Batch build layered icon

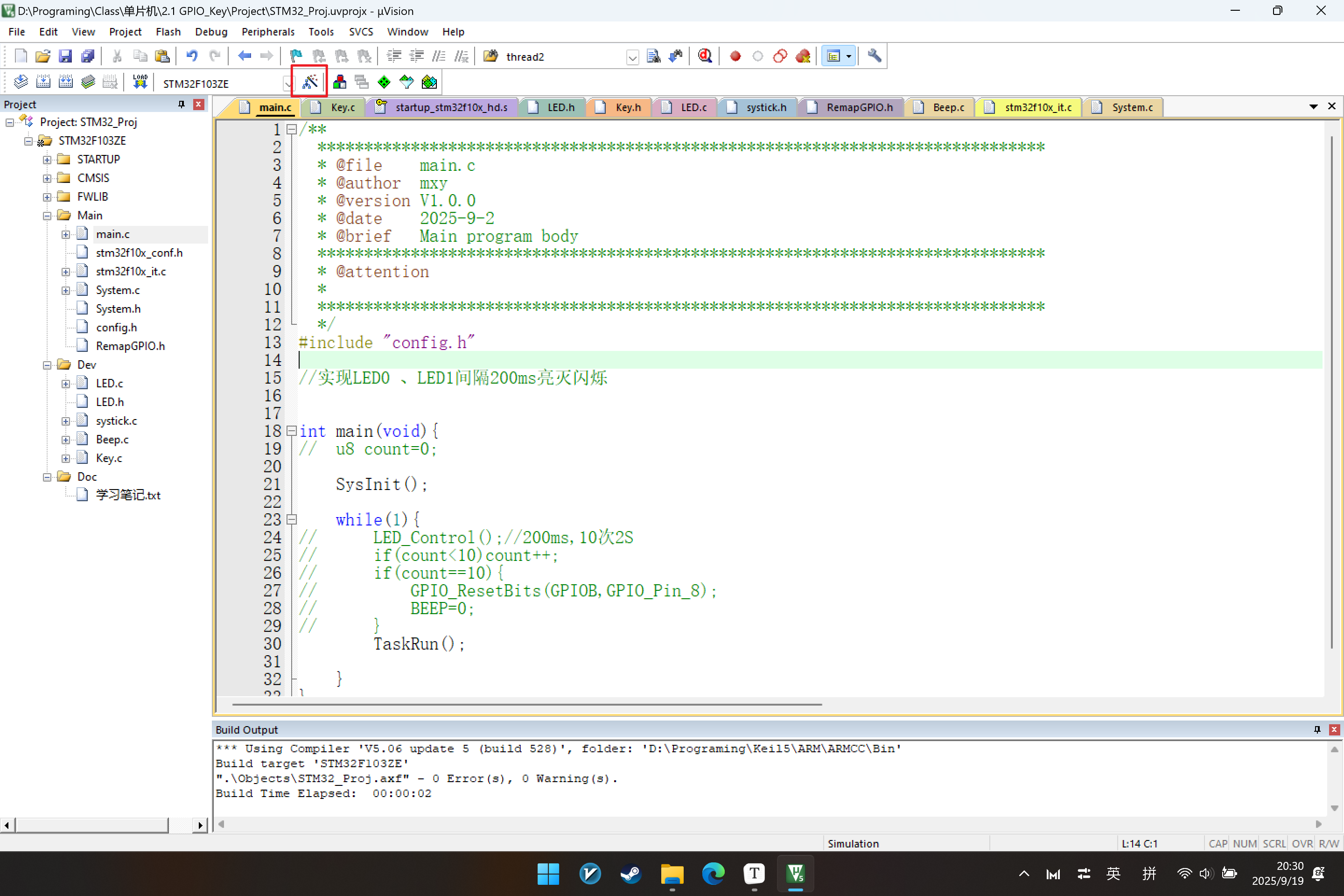pos(87,82)
